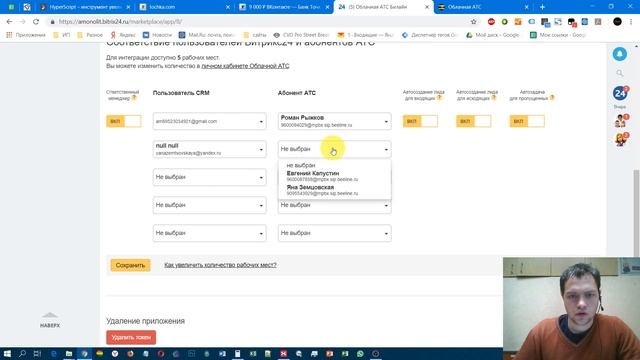Image resolution: width=640 pixels, height=360 pixels.
Task: Open the blue Bitrix24 round icon
Action: point(620,93)
